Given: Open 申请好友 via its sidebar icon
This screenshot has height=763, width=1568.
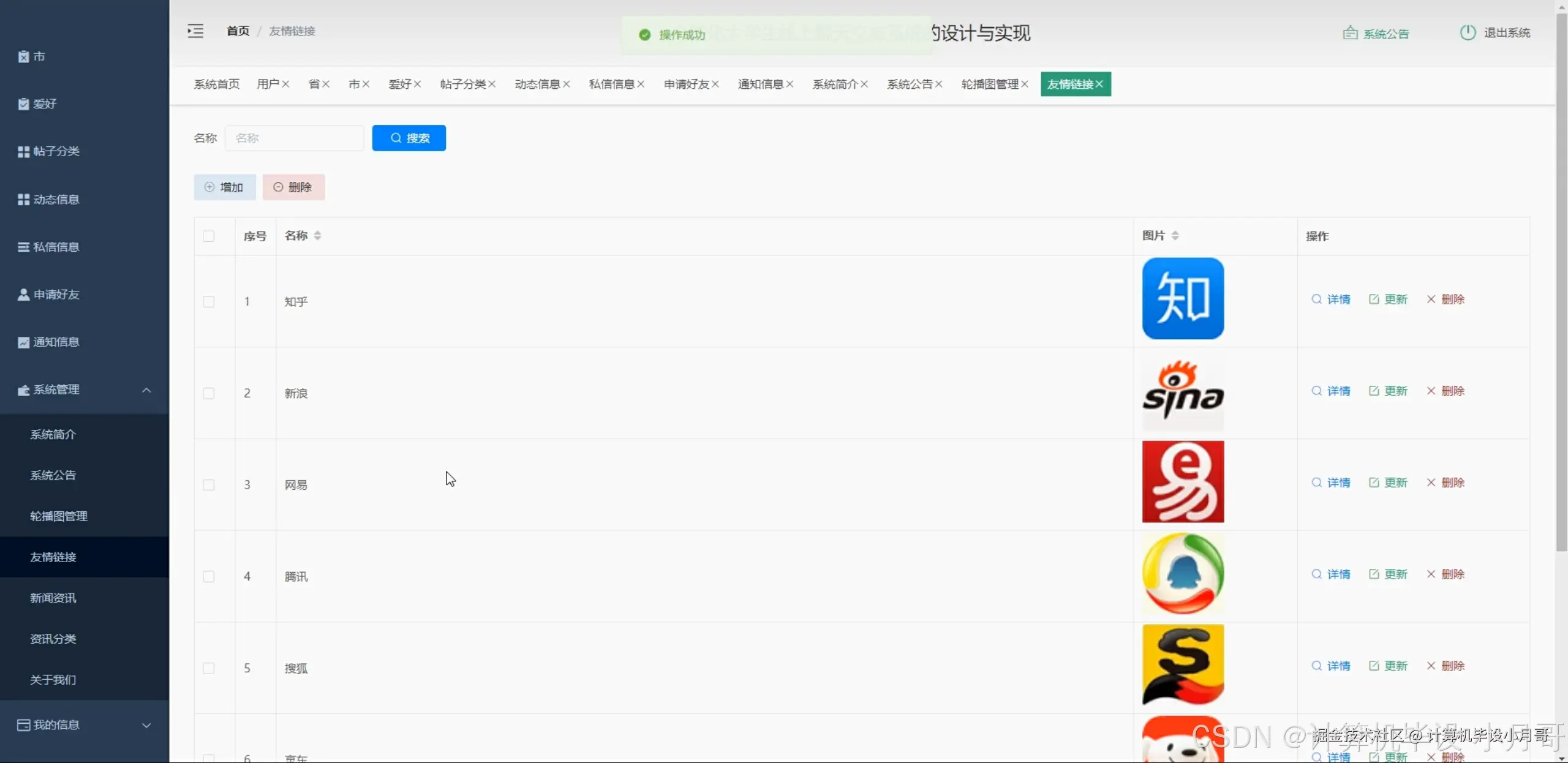Looking at the screenshot, I should (x=23, y=294).
